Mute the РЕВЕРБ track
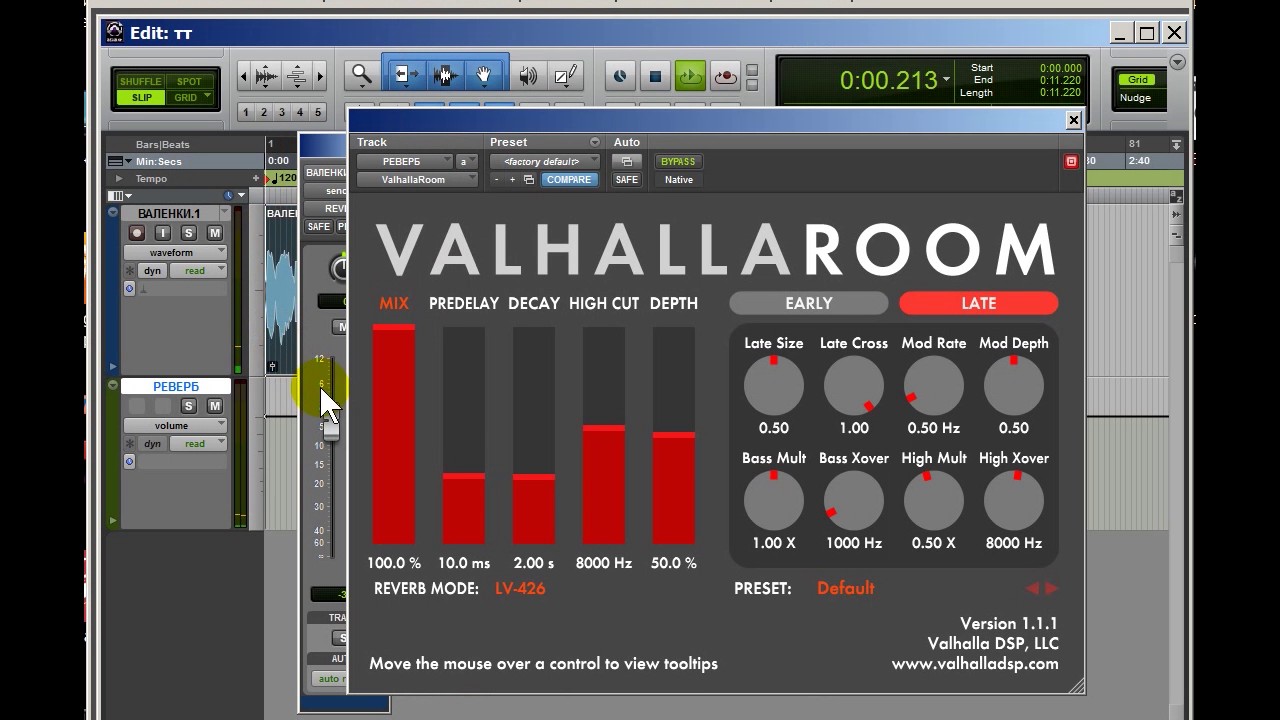This screenshot has width=1280, height=720. tap(214, 406)
